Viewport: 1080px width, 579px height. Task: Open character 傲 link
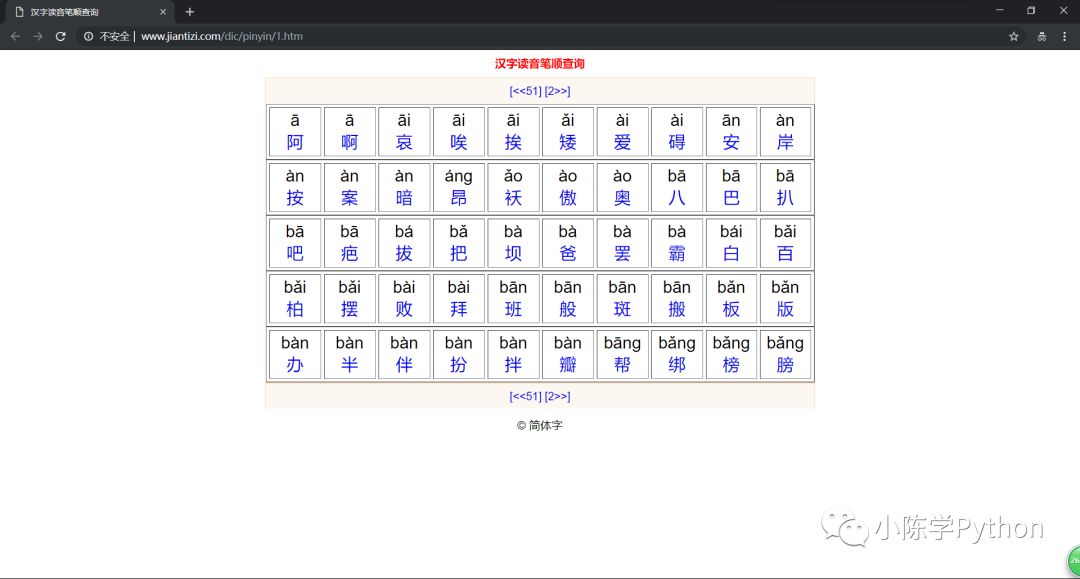click(568, 198)
